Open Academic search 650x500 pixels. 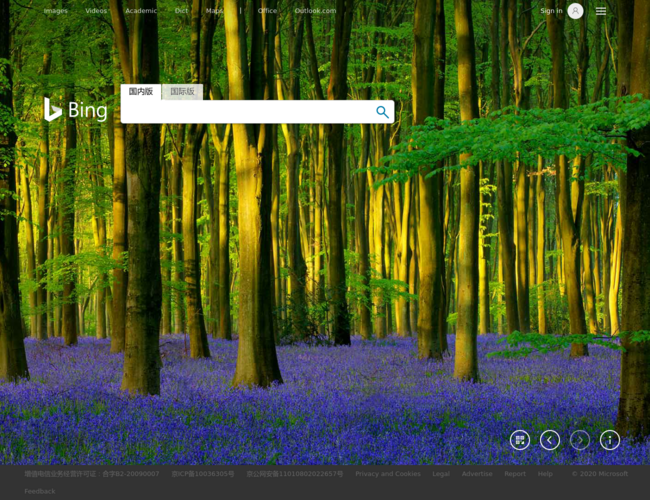[x=141, y=11]
